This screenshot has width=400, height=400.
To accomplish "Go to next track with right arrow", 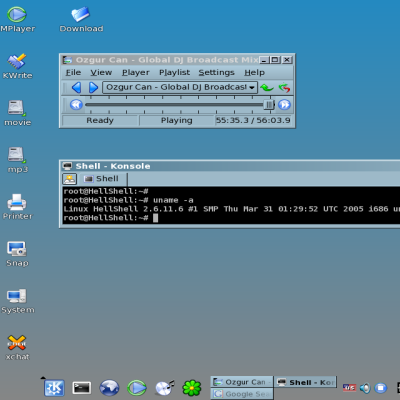I will click(x=94, y=88).
